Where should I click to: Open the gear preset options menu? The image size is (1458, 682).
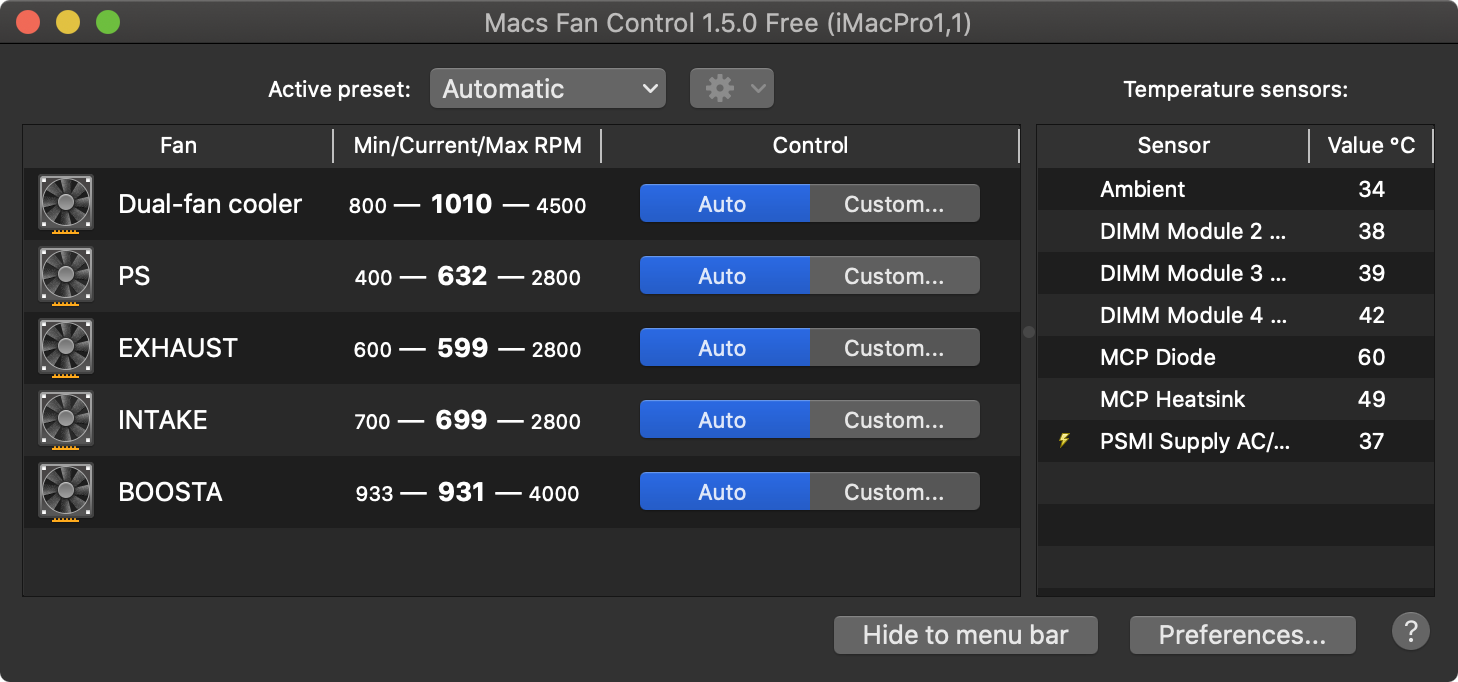pos(732,89)
